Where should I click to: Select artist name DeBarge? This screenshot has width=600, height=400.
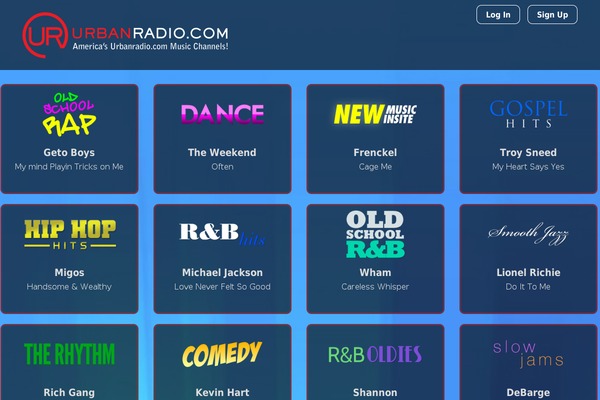528,392
